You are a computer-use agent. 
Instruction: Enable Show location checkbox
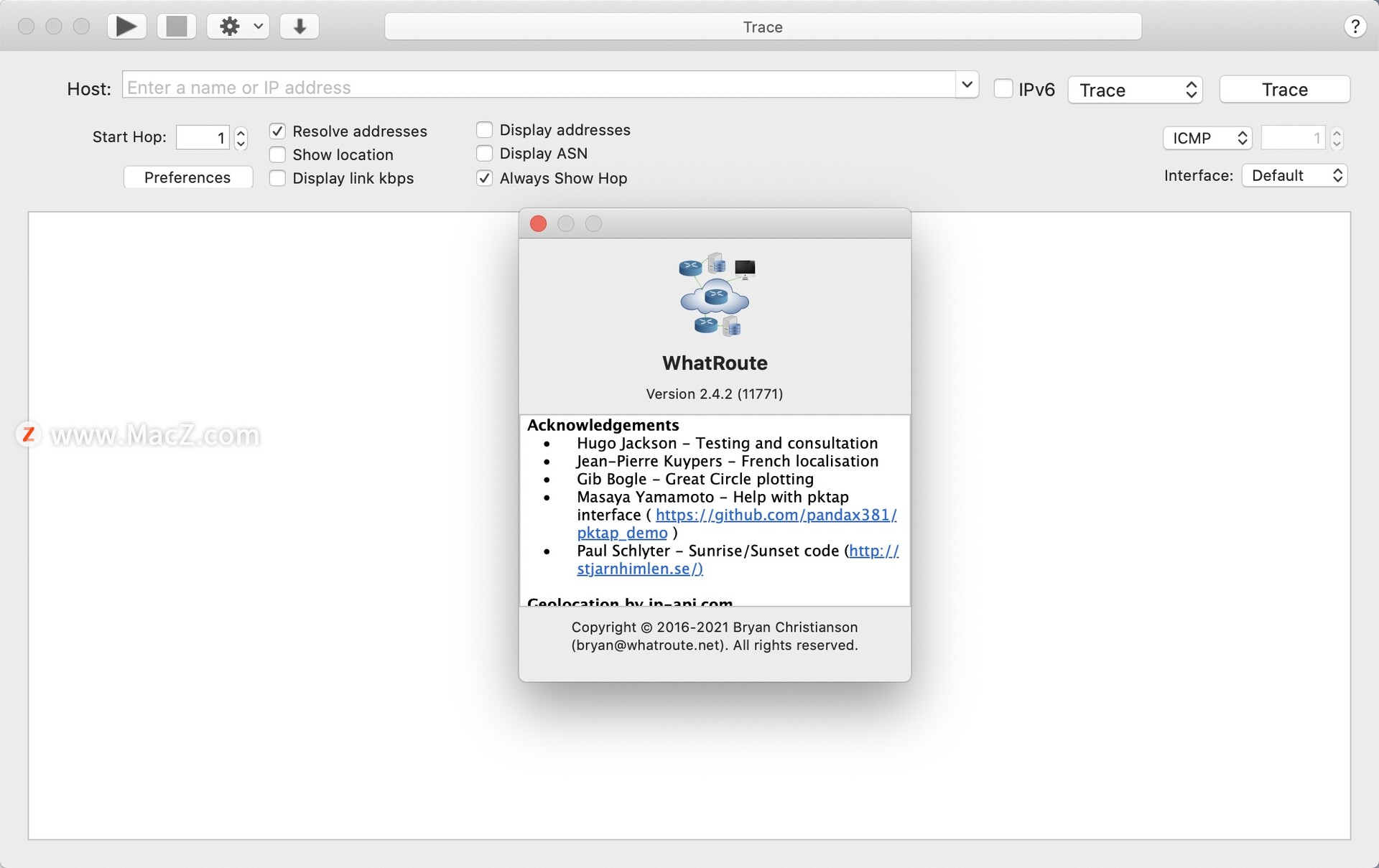pyautogui.click(x=277, y=155)
